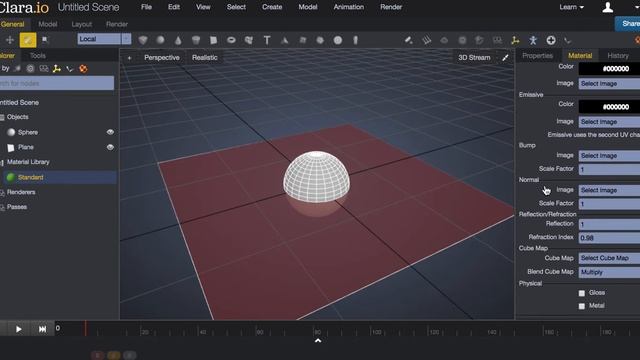Click the bone tool icon in toolbar
The height and width of the screenshot is (360, 640).
pyautogui.click(x=568, y=40)
